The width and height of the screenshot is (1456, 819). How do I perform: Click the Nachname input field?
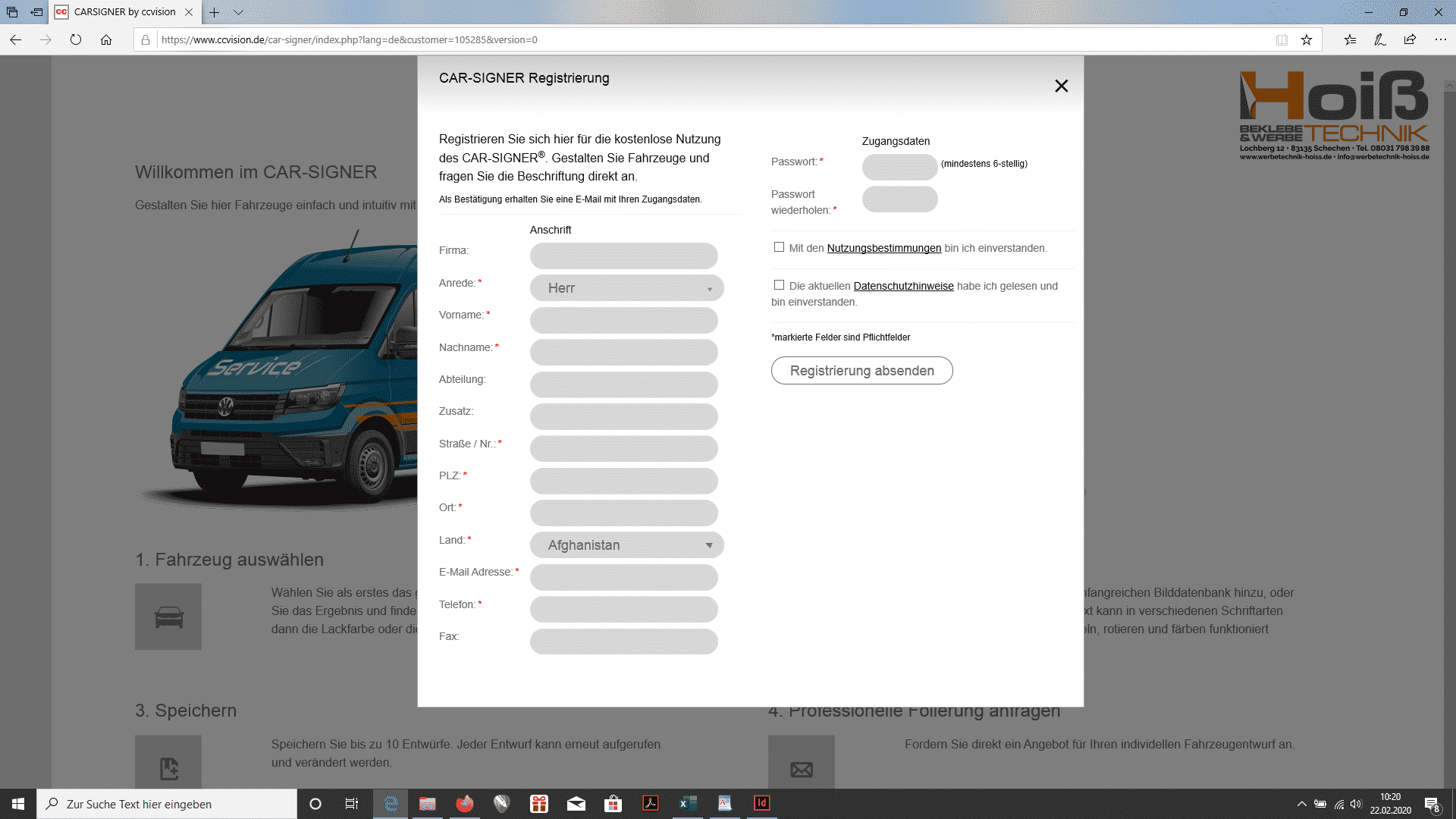click(623, 352)
